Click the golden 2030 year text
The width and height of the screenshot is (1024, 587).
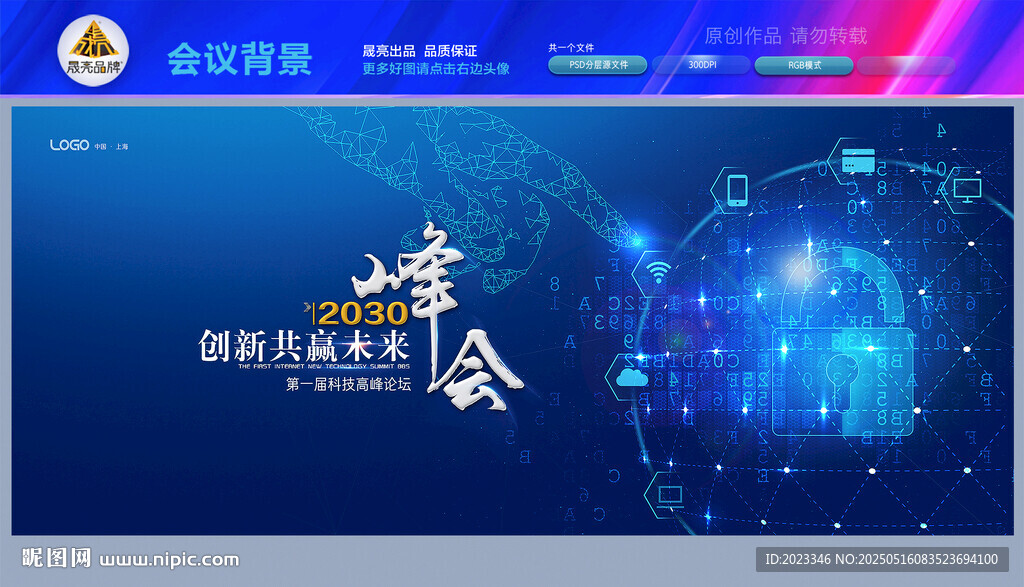[363, 313]
